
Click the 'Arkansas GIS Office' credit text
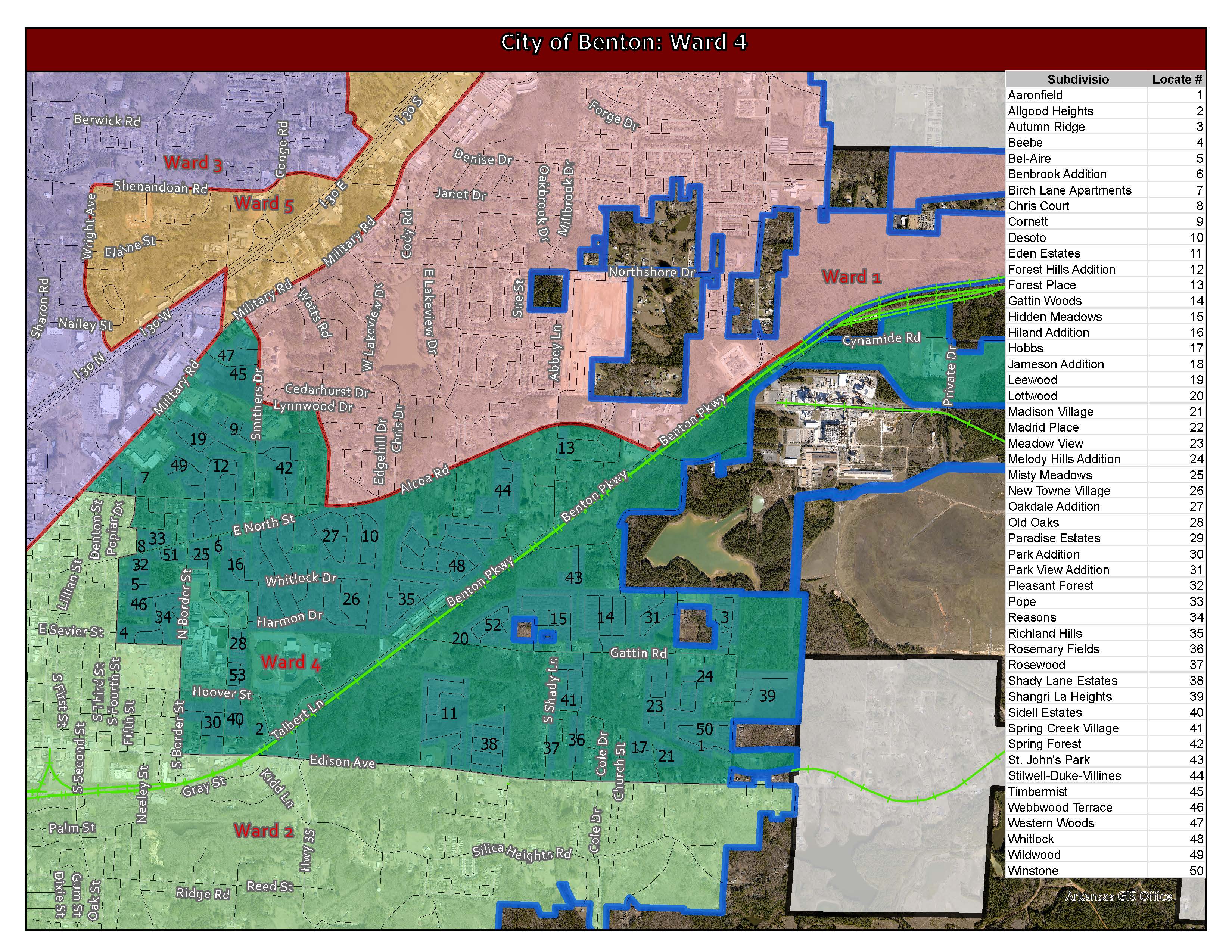(1119, 896)
